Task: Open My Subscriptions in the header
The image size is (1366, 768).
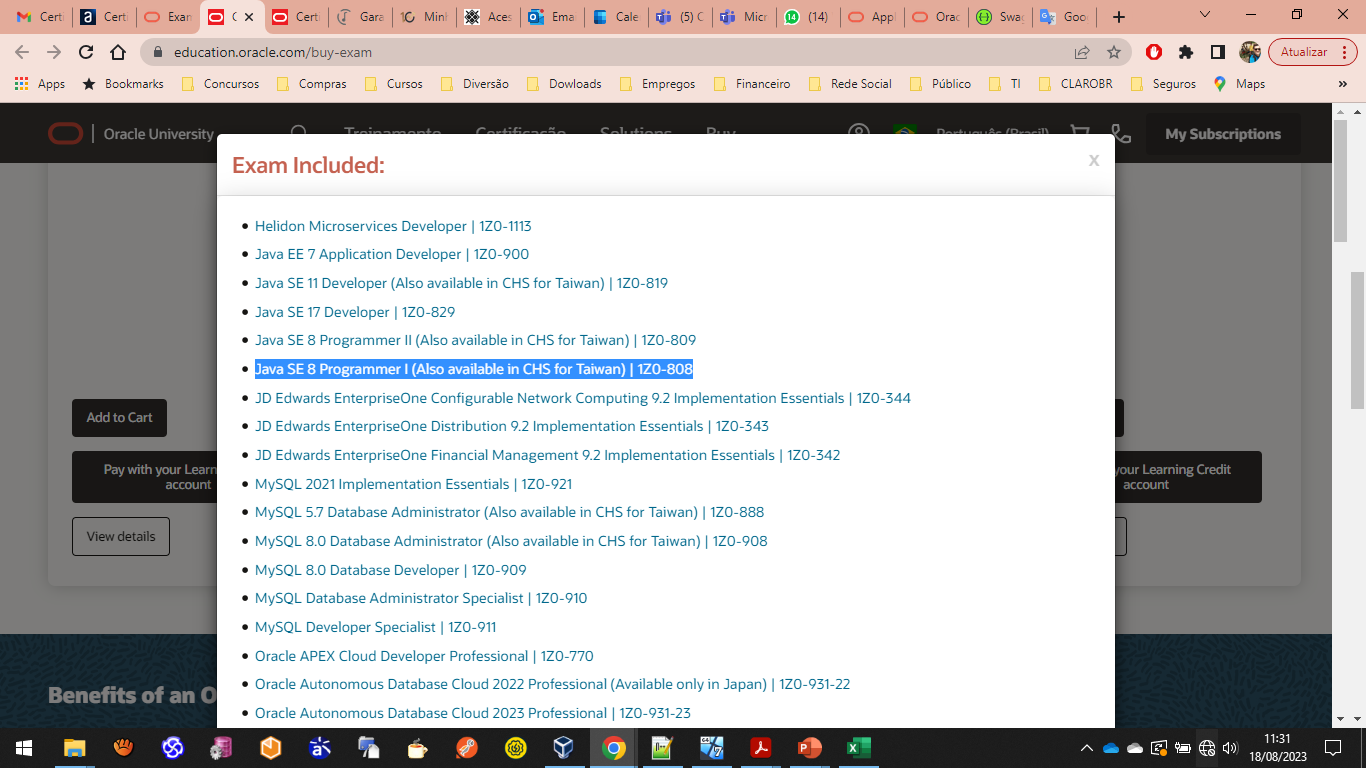Action: pyautogui.click(x=1223, y=134)
